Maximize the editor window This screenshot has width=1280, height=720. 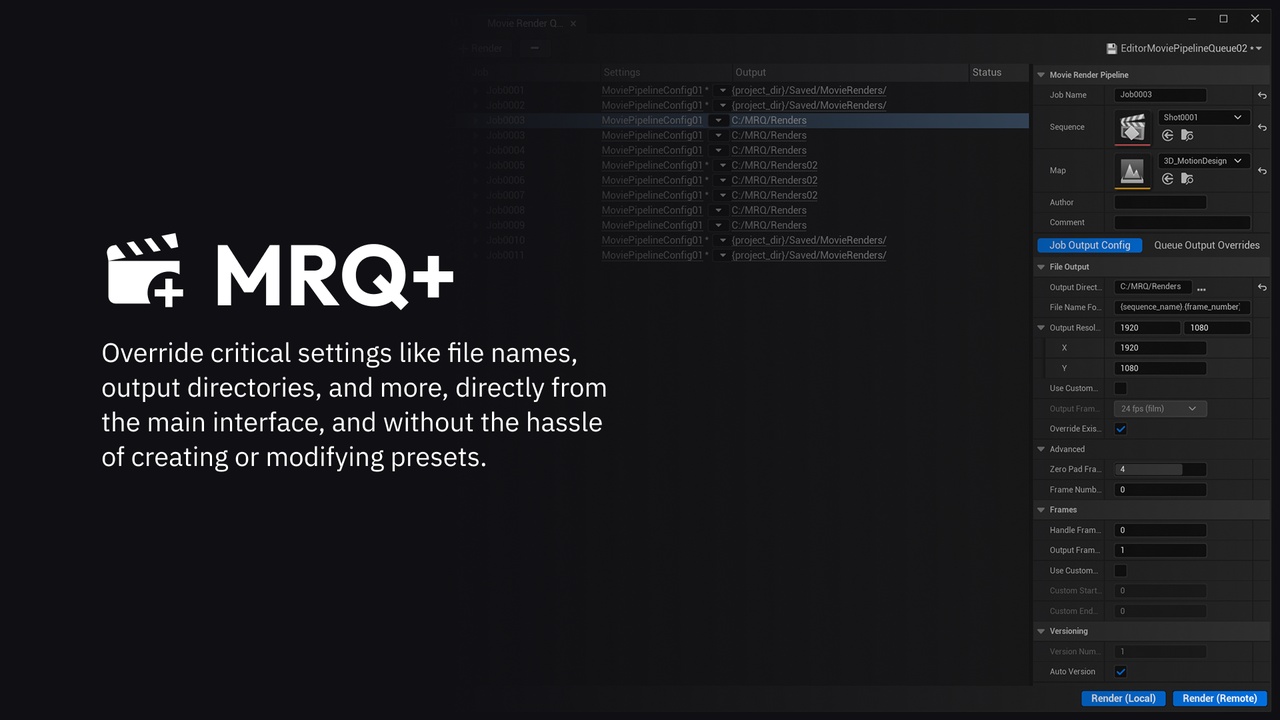[1223, 18]
